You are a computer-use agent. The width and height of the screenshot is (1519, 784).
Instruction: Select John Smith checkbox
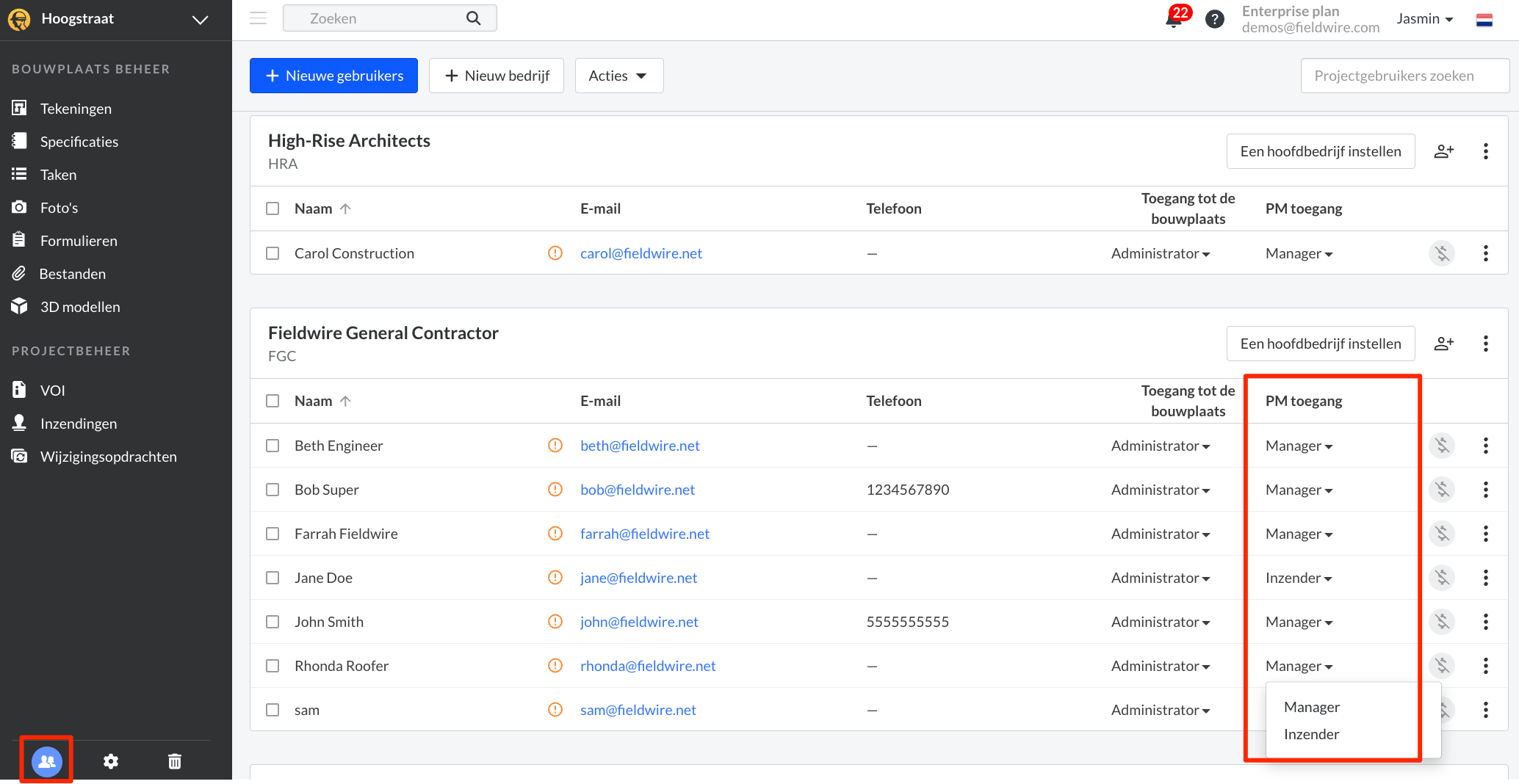(x=273, y=622)
